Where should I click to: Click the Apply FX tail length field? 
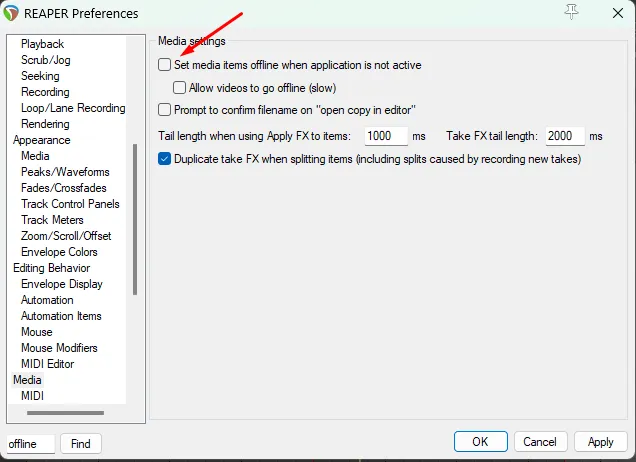[x=386, y=136]
